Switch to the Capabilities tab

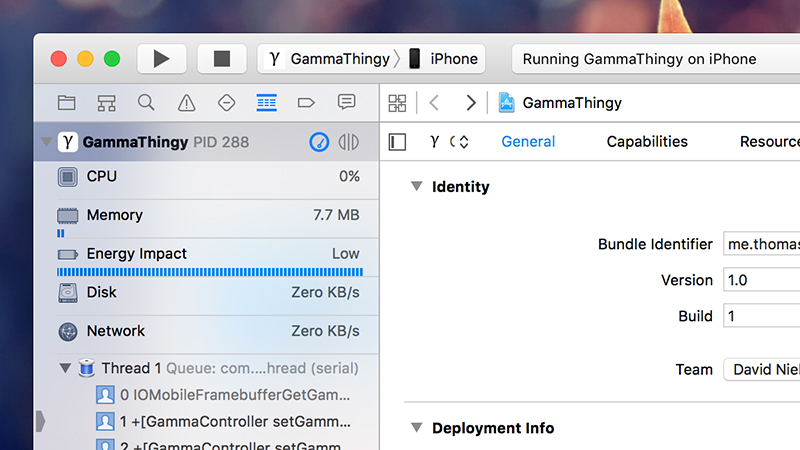[x=647, y=141]
